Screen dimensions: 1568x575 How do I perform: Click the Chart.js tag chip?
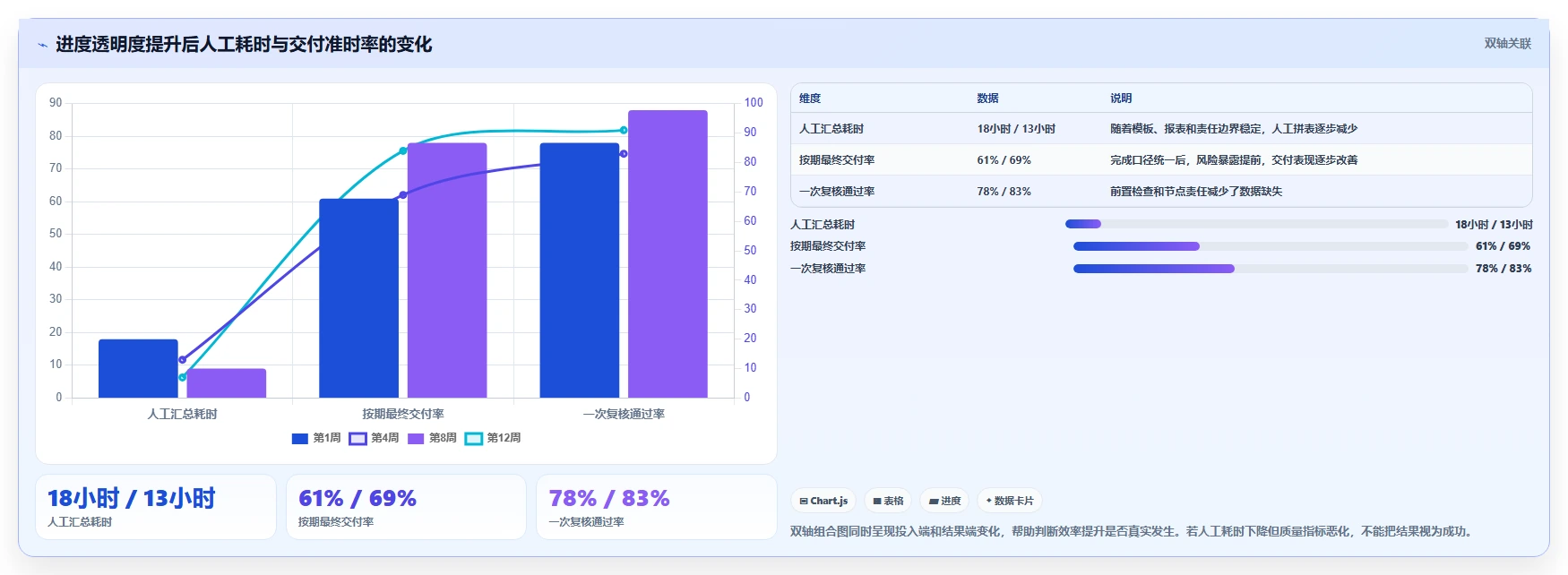(823, 501)
